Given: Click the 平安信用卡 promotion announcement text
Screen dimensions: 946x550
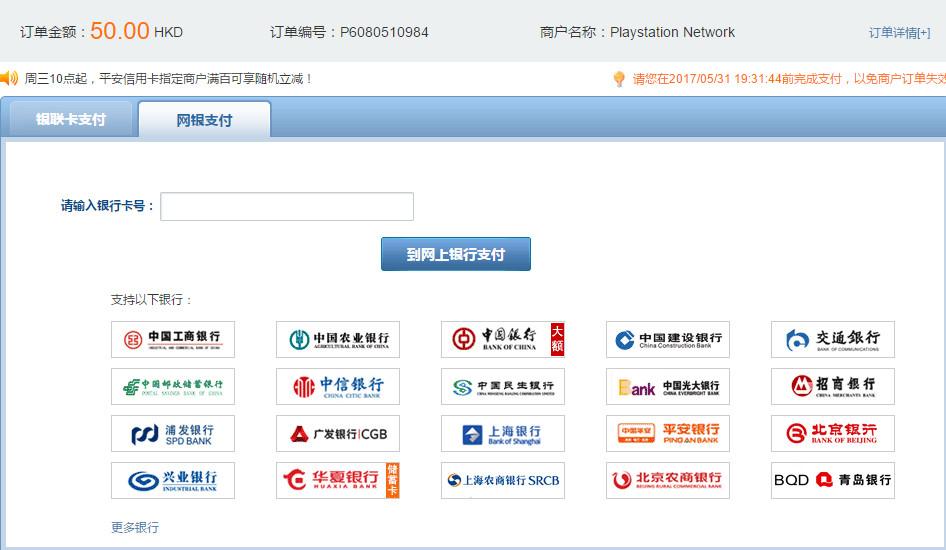Looking at the screenshot, I should (168, 78).
